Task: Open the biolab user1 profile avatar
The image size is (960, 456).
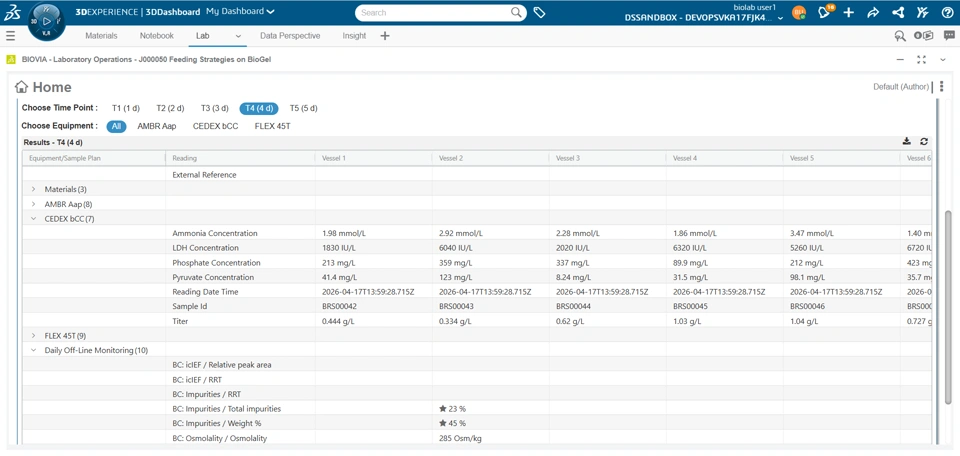Action: click(x=798, y=12)
